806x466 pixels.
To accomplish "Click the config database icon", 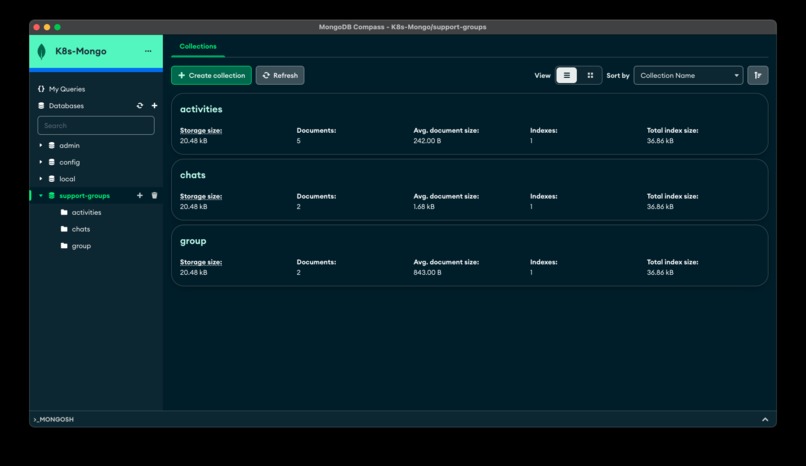I will 51,162.
